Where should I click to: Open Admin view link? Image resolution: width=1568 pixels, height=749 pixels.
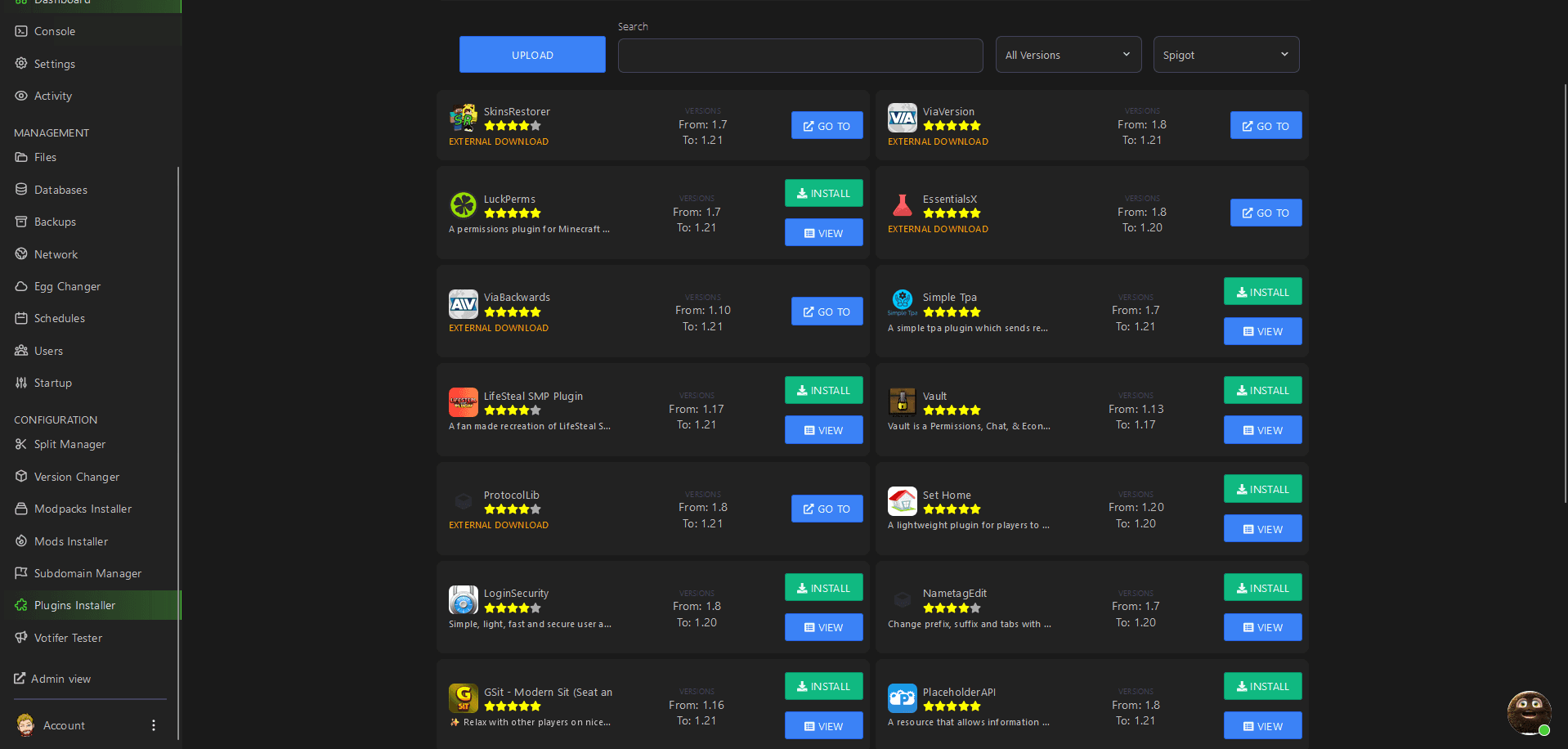pos(52,679)
